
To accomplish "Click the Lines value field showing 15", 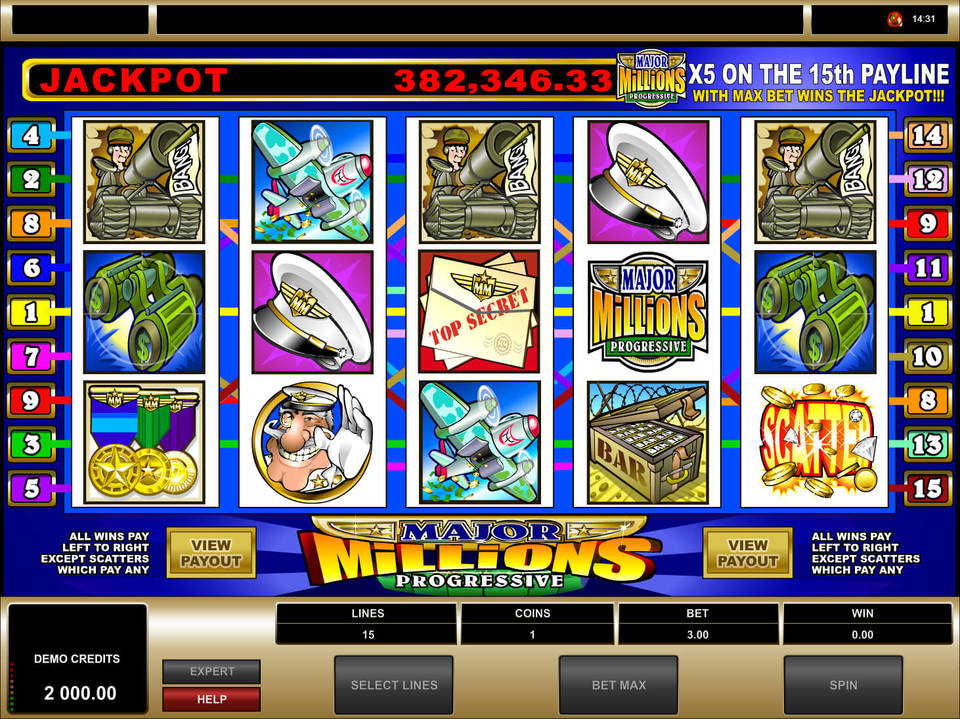I will coord(367,634).
